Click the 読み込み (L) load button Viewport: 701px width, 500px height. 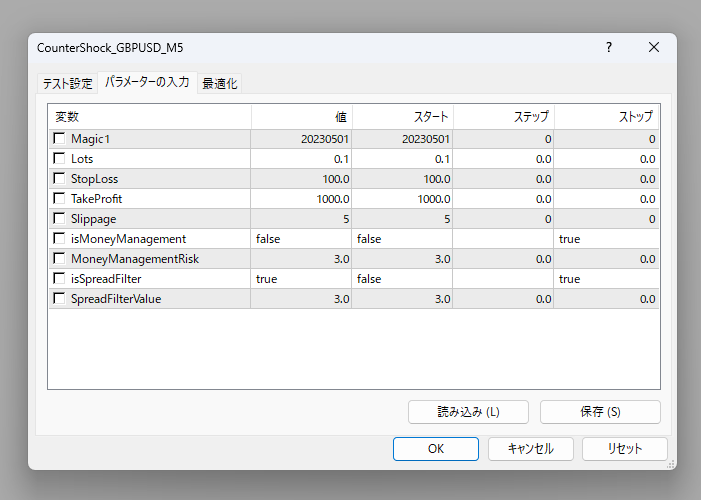[x=468, y=412]
